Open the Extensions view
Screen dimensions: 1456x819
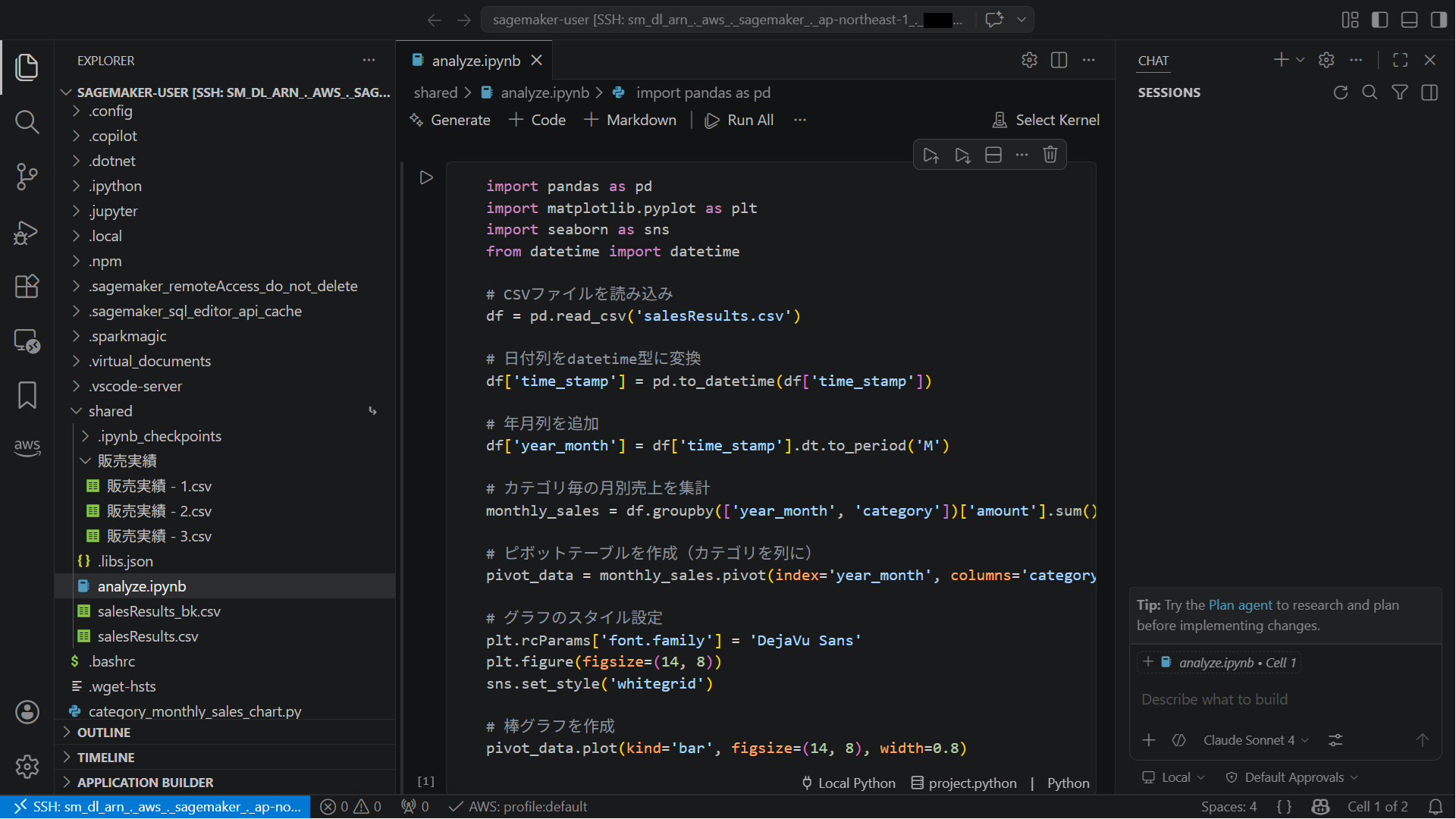point(27,286)
